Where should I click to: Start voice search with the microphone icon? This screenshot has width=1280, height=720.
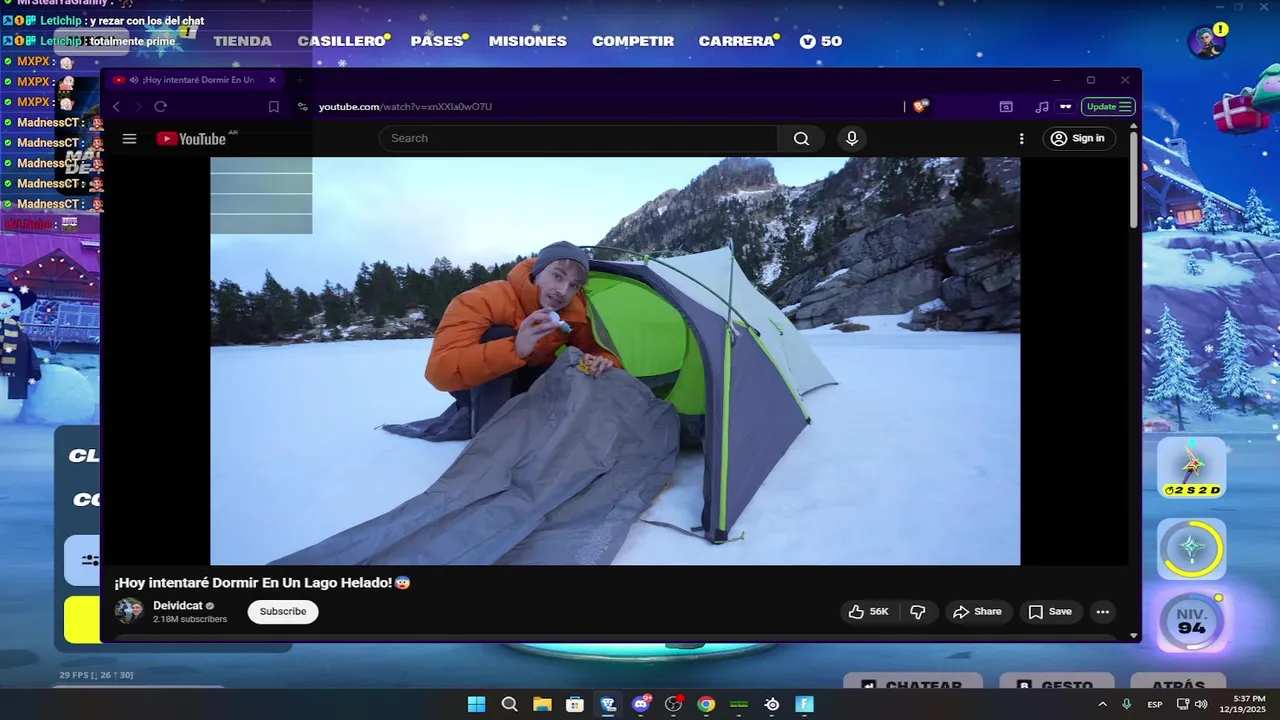pyautogui.click(x=851, y=139)
